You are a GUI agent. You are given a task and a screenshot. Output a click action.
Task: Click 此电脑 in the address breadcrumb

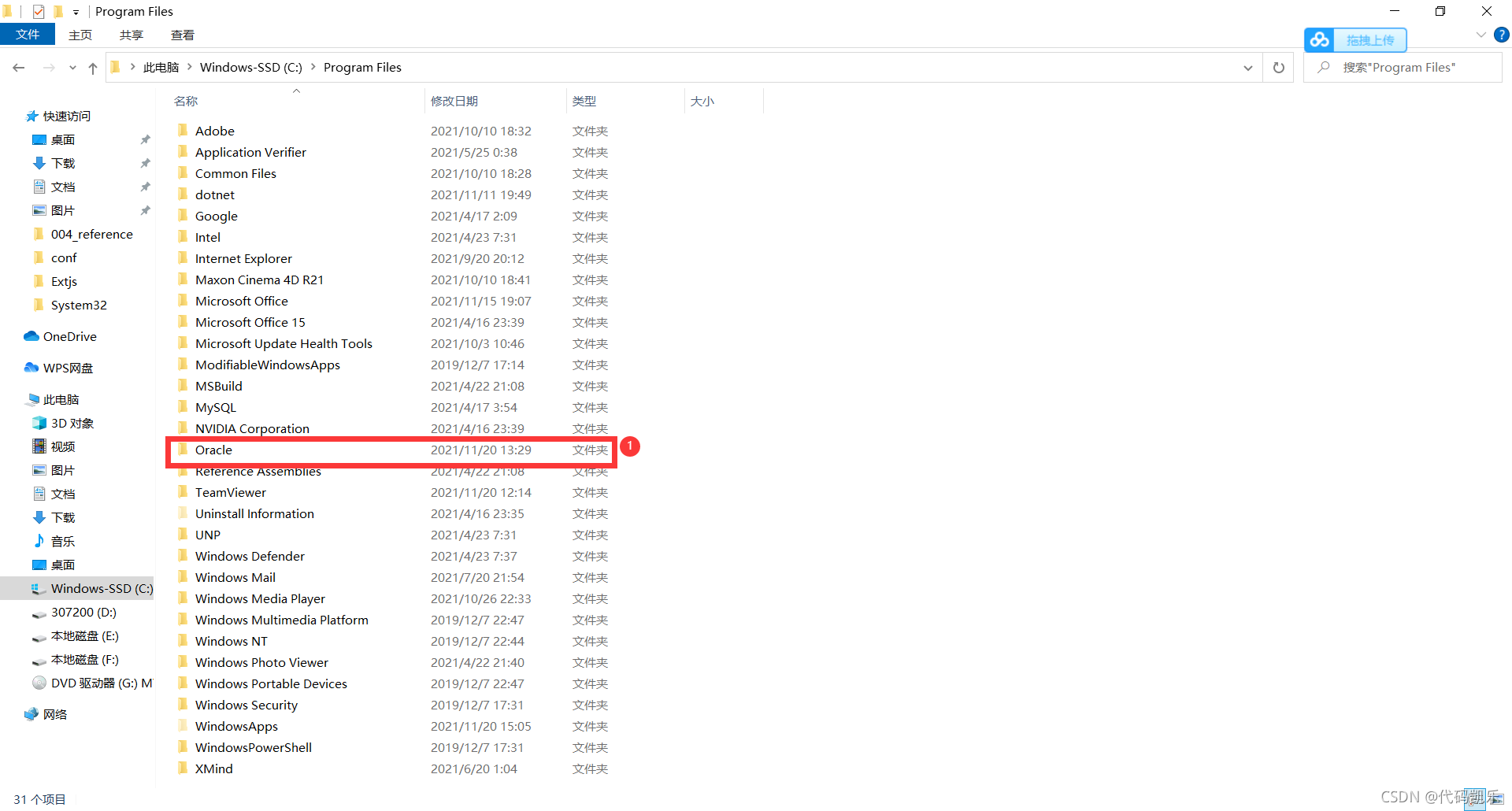click(x=161, y=68)
